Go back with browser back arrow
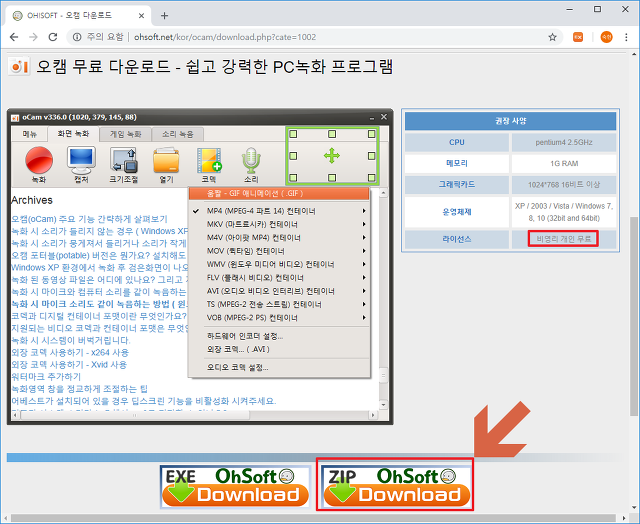This screenshot has width=640, height=524. pyautogui.click(x=14, y=37)
